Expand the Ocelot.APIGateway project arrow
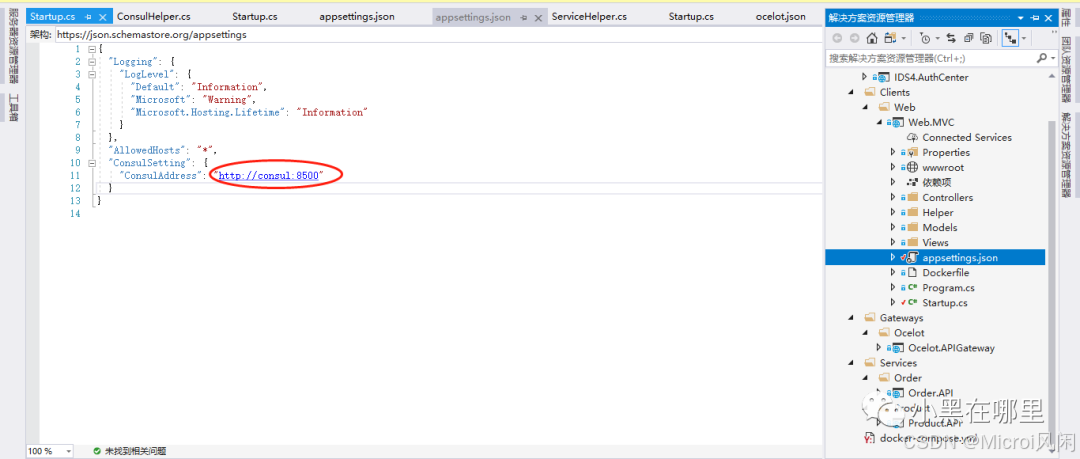Viewport: 1080px width, 459px height. coord(879,348)
